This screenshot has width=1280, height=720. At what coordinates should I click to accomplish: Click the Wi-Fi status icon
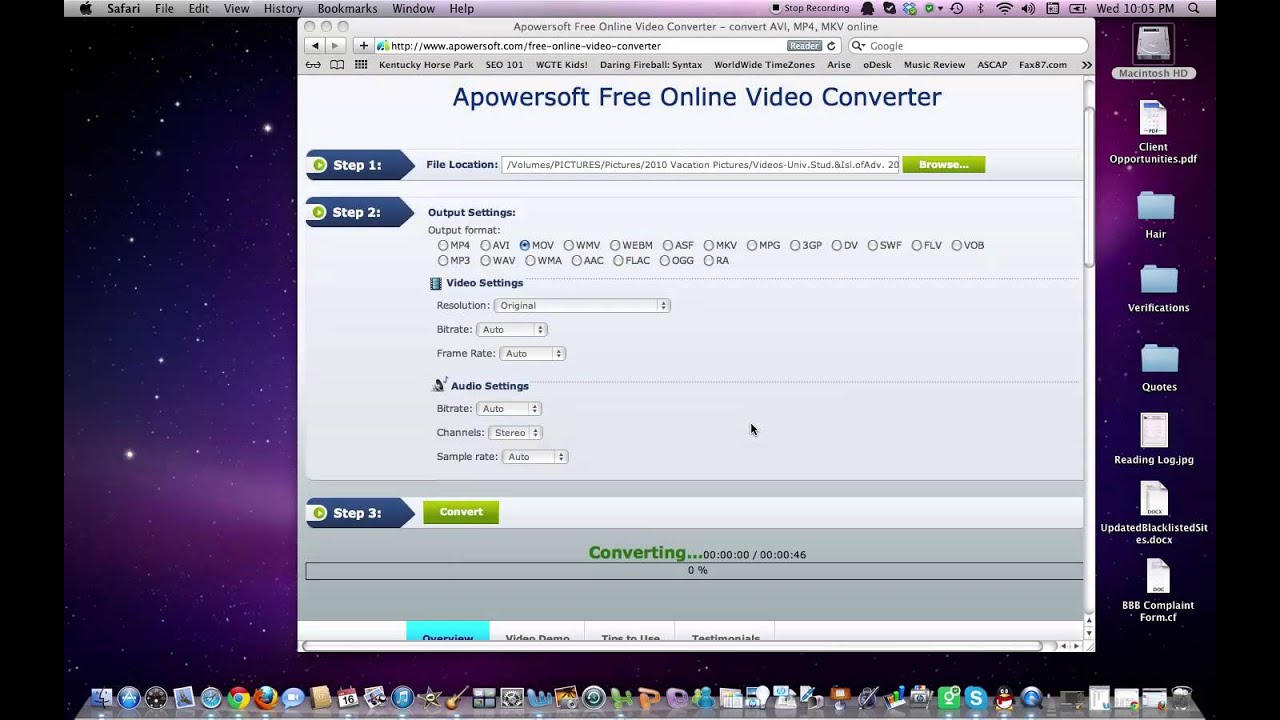click(x=1004, y=8)
